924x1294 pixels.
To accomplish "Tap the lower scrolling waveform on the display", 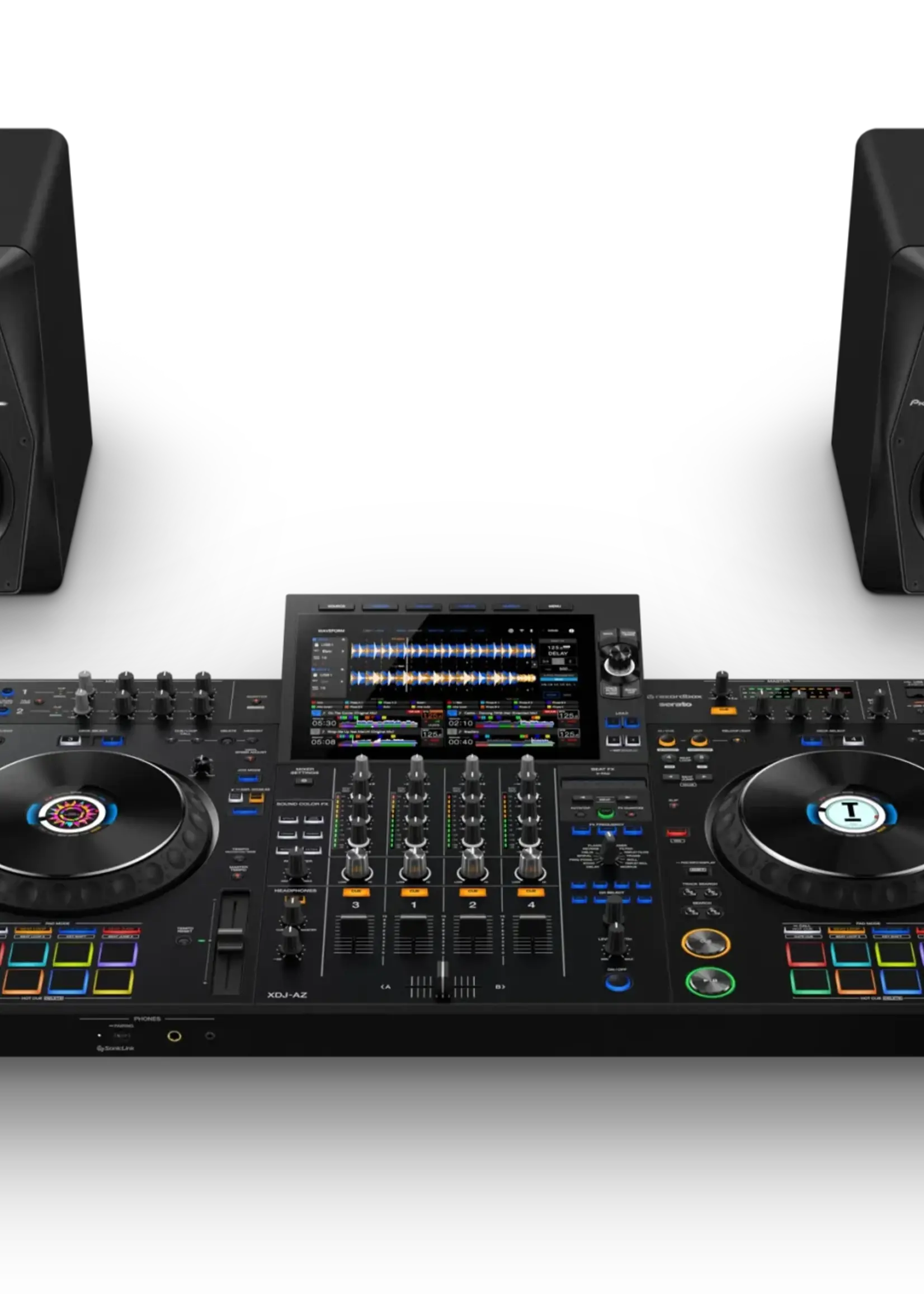I will pyautogui.click(x=442, y=677).
